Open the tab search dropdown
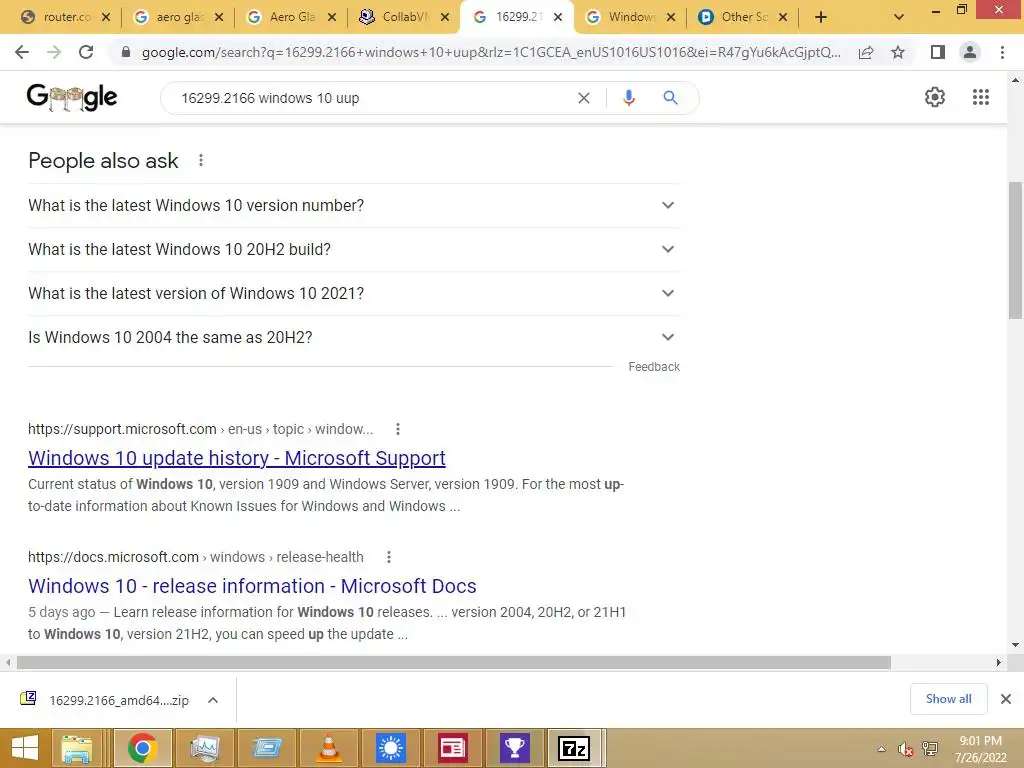1024x768 pixels. pyautogui.click(x=899, y=18)
